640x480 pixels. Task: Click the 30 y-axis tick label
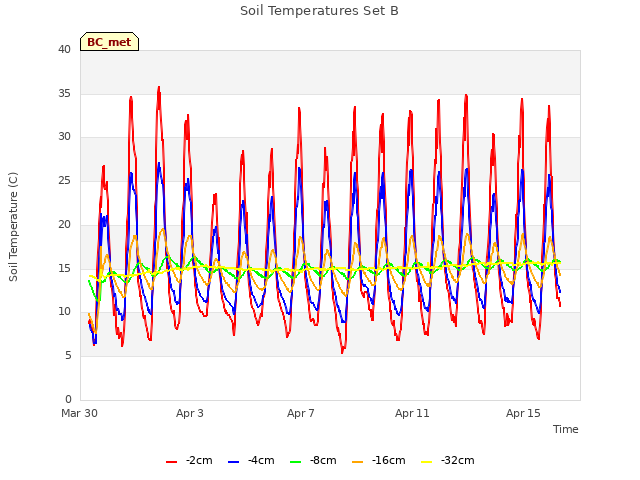(x=64, y=137)
